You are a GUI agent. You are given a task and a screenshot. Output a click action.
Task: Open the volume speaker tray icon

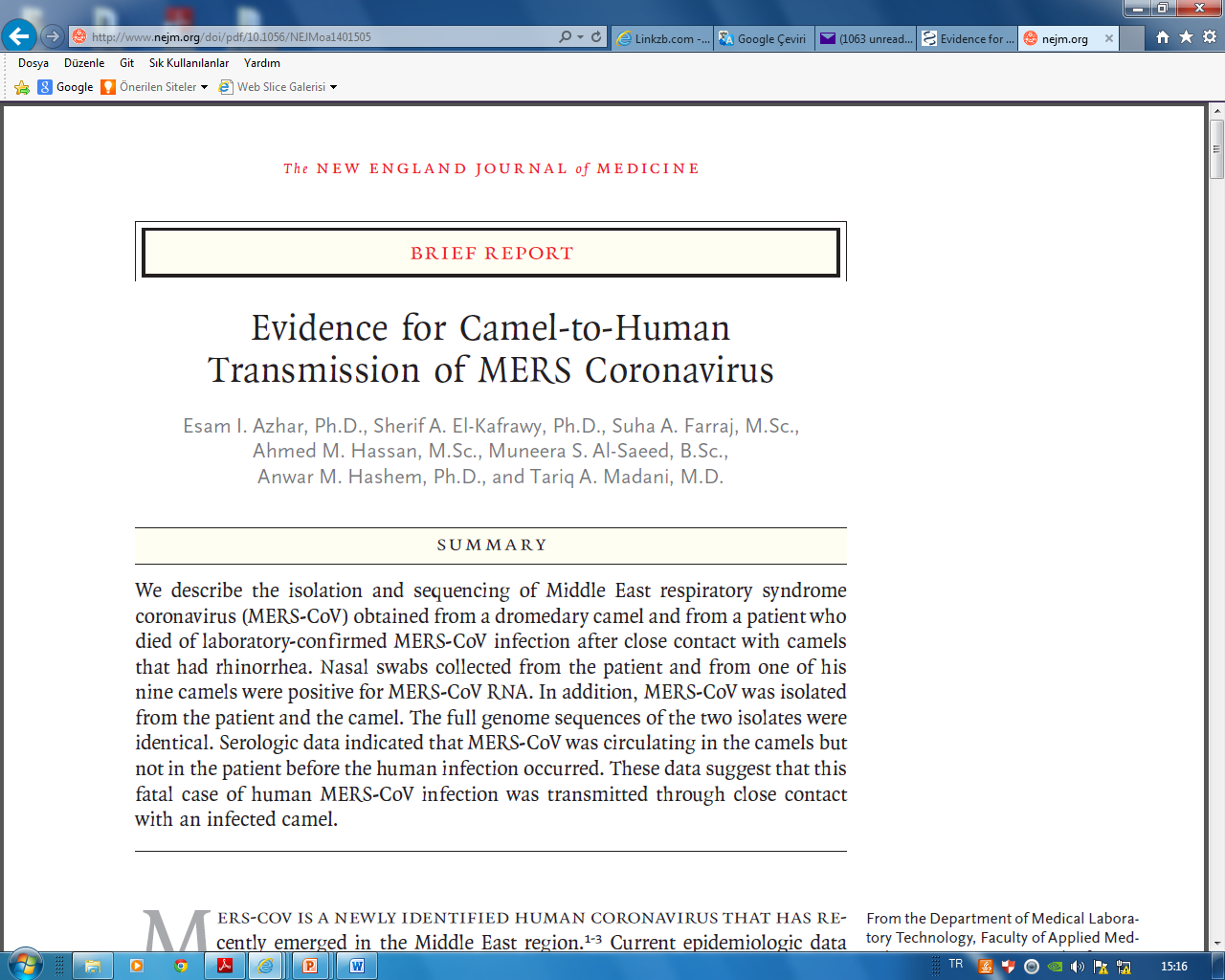point(1078,967)
